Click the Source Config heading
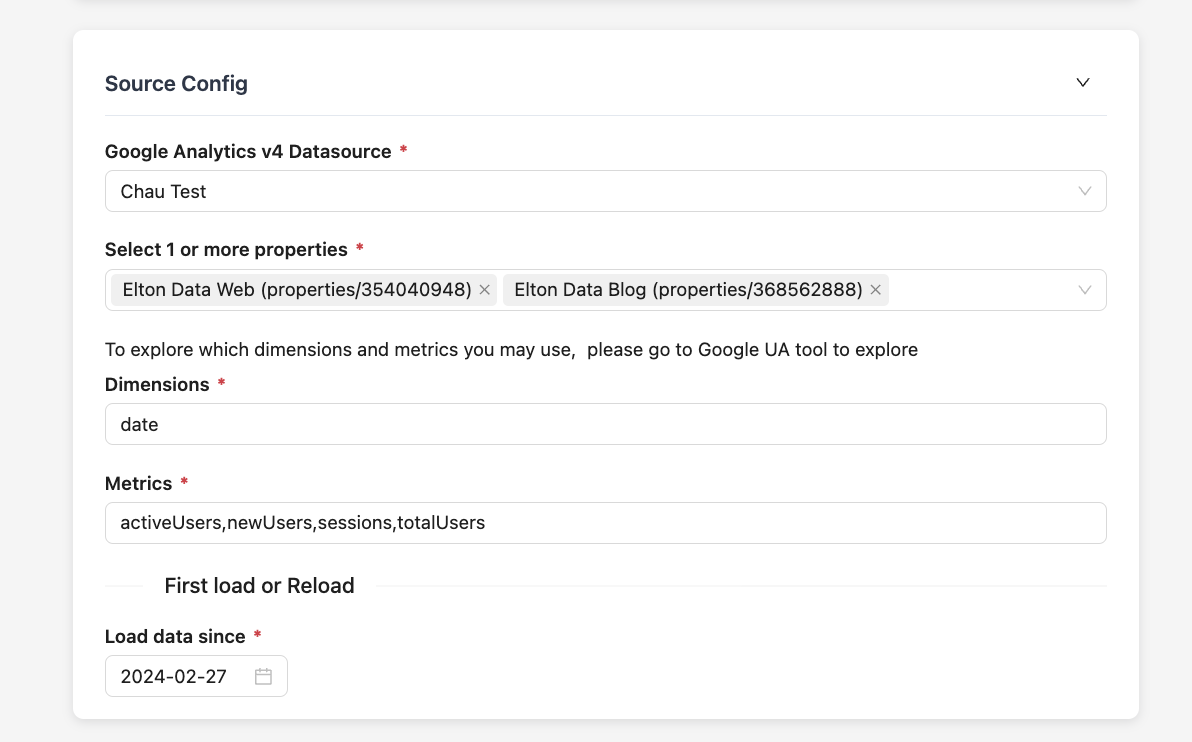This screenshot has height=742, width=1192. (176, 84)
